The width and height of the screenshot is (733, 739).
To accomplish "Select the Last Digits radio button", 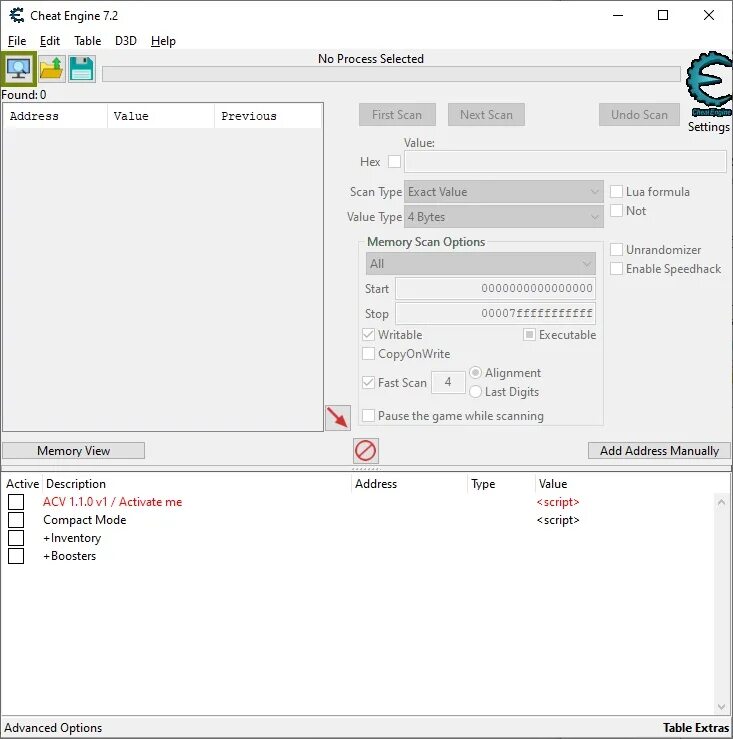I will [475, 392].
